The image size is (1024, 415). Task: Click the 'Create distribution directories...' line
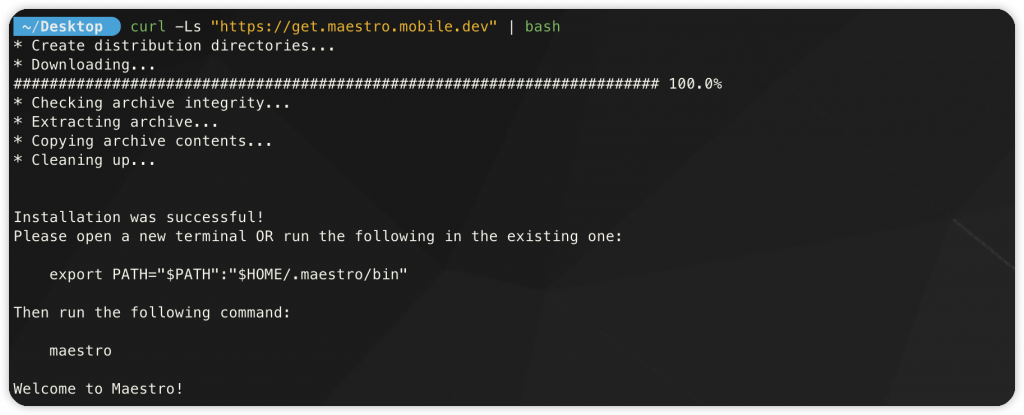click(x=174, y=46)
